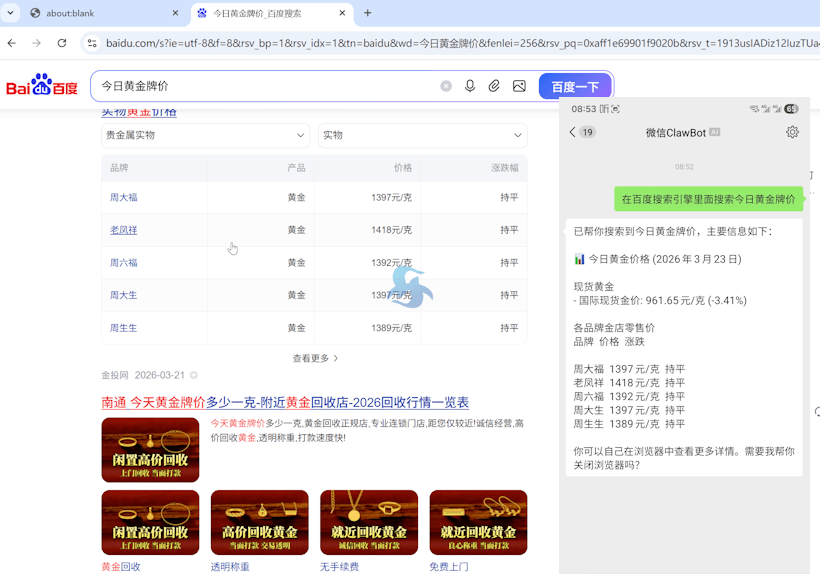820x574 pixels.
Task: Go back with browser back arrow
Action: click(x=12, y=43)
